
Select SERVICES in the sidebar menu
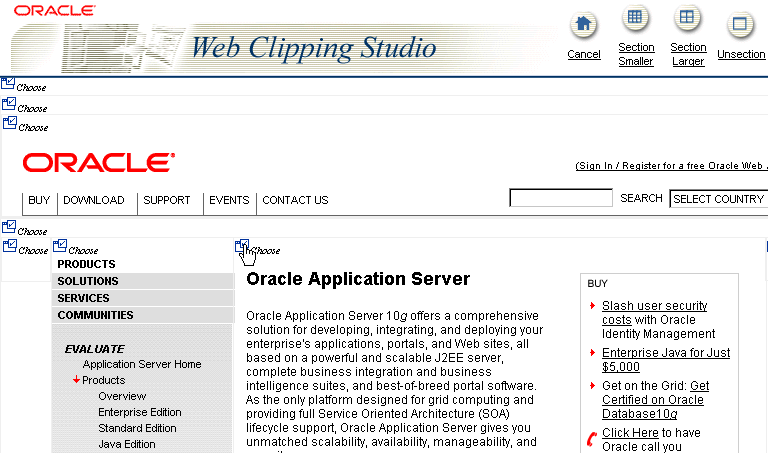tap(83, 298)
